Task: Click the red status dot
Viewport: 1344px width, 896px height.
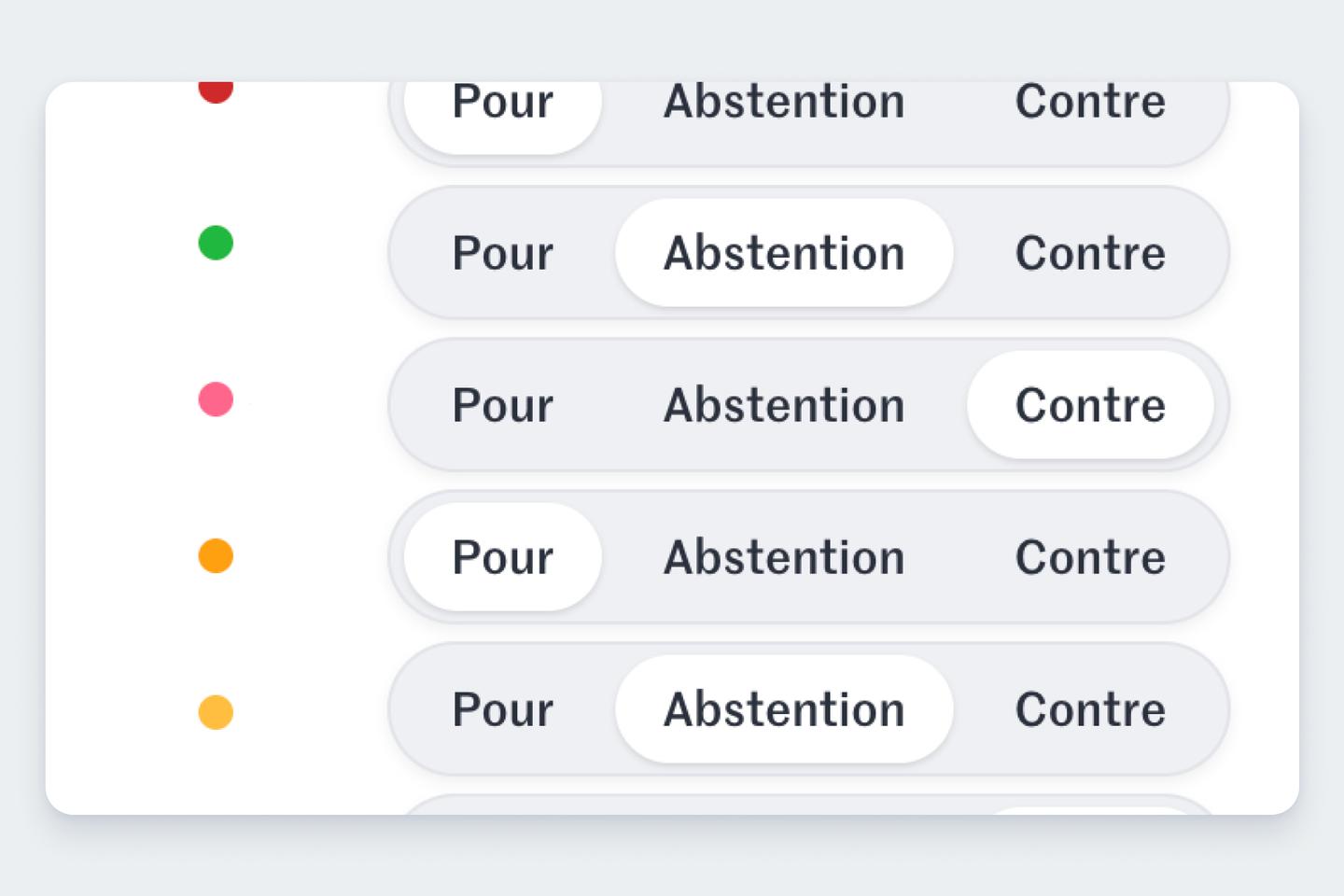Action: point(217,91)
